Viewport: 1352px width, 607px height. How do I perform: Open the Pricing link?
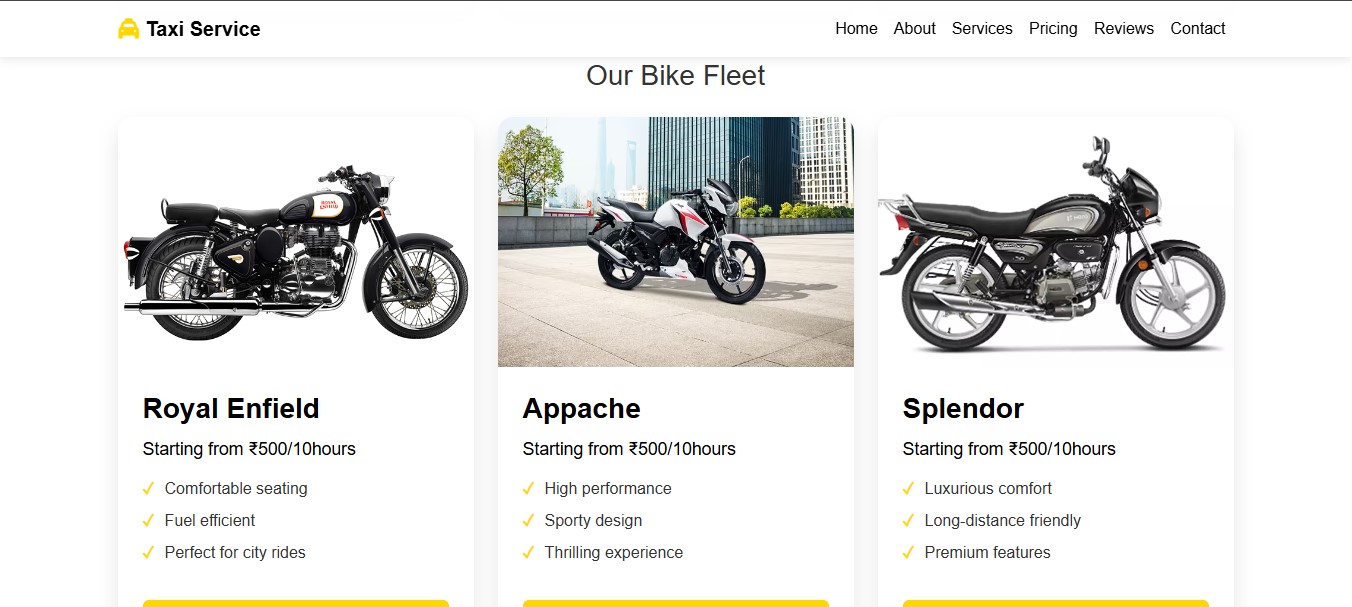1053,28
